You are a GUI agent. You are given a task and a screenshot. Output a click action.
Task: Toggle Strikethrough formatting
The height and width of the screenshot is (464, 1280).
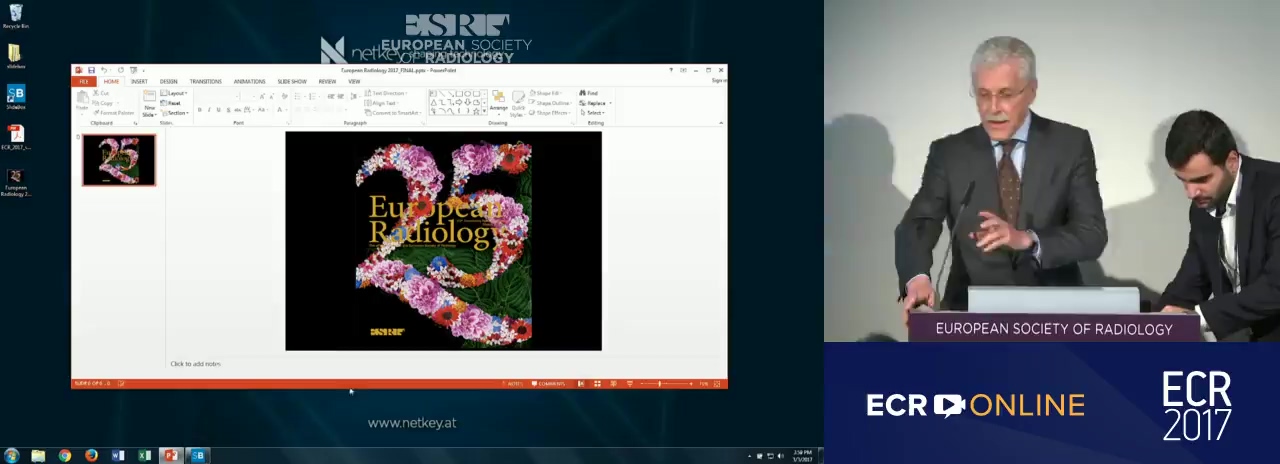point(238,110)
